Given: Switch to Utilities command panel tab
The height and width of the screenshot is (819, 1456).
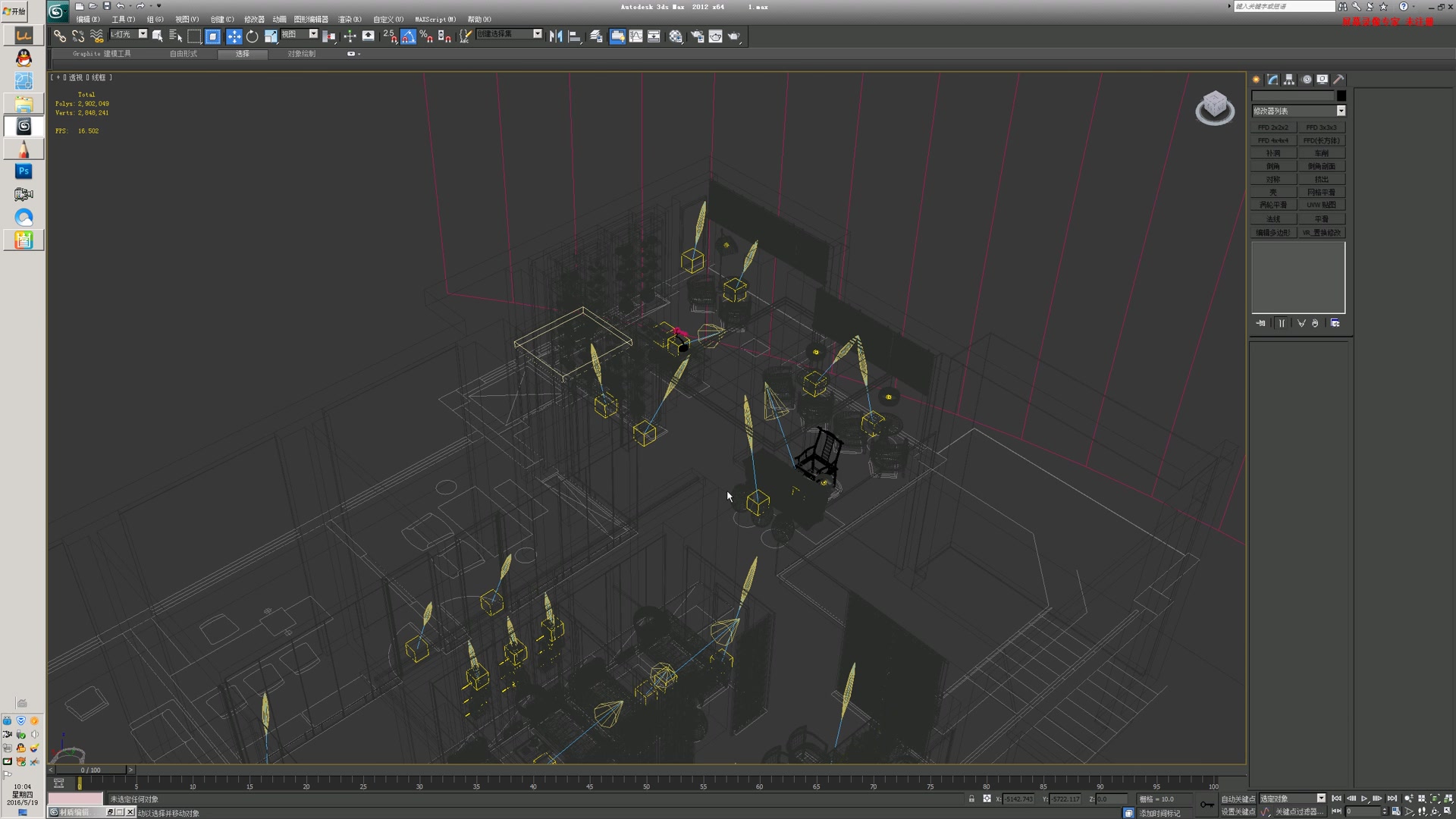Looking at the screenshot, I should tap(1339, 79).
